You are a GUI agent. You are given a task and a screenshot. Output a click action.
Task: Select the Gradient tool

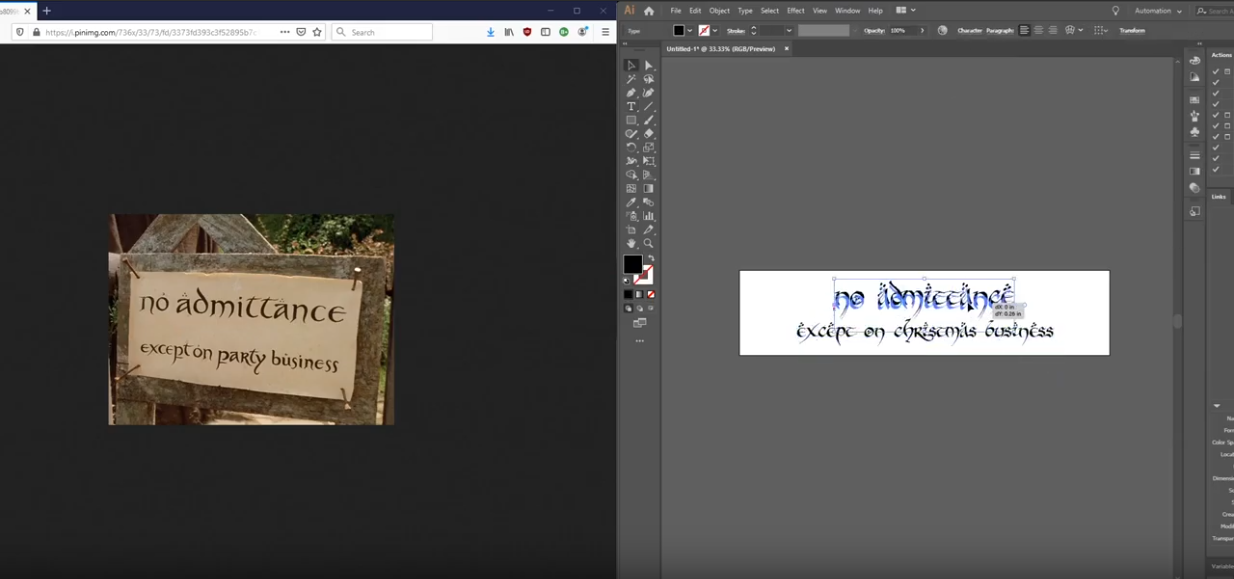pyautogui.click(x=648, y=188)
